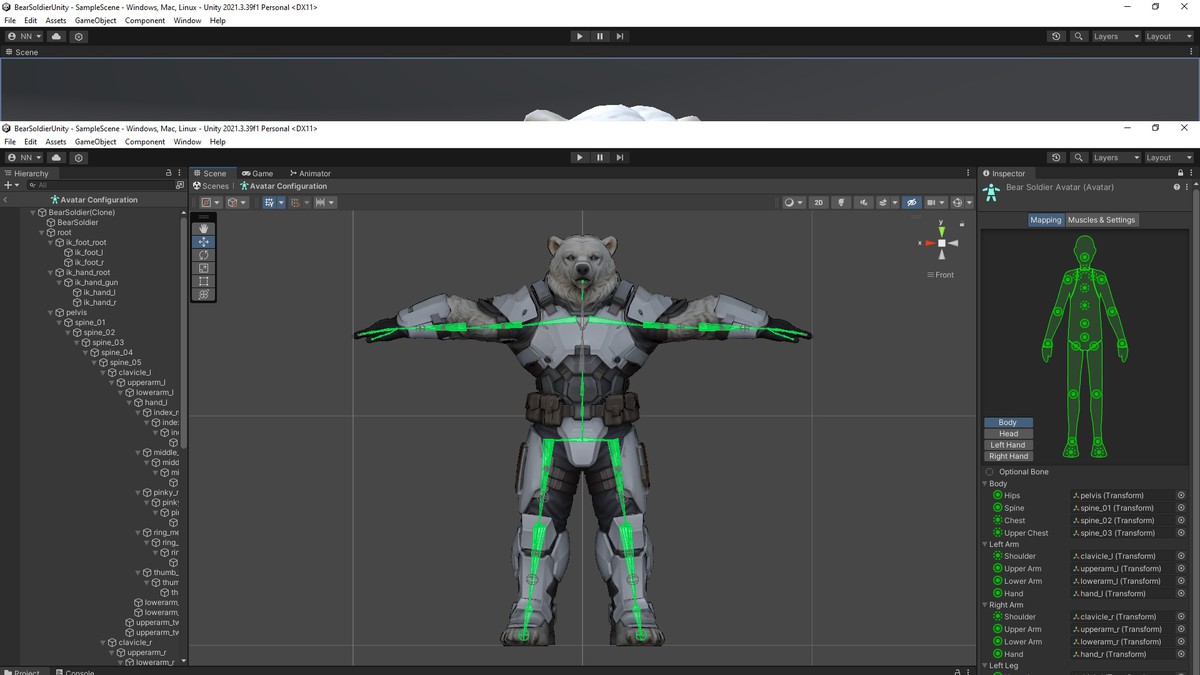Select the View (hand) tool in Scene overlay
Viewport: 1200px width, 675px height.
tap(204, 229)
